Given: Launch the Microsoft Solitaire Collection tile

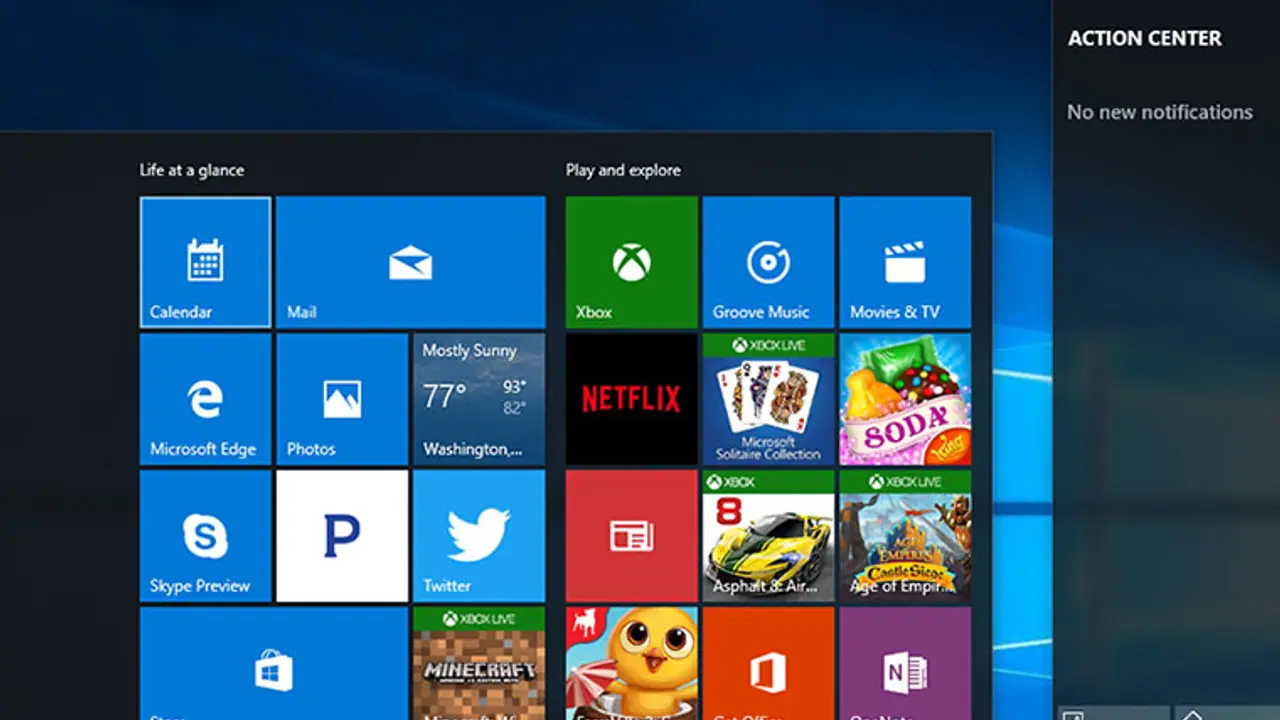Looking at the screenshot, I should click(x=768, y=399).
